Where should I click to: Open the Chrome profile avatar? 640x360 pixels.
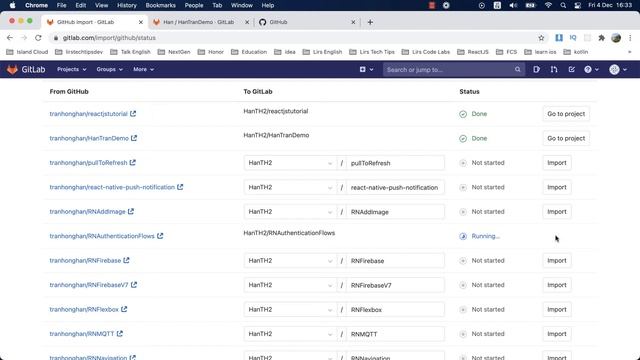[x=616, y=38]
